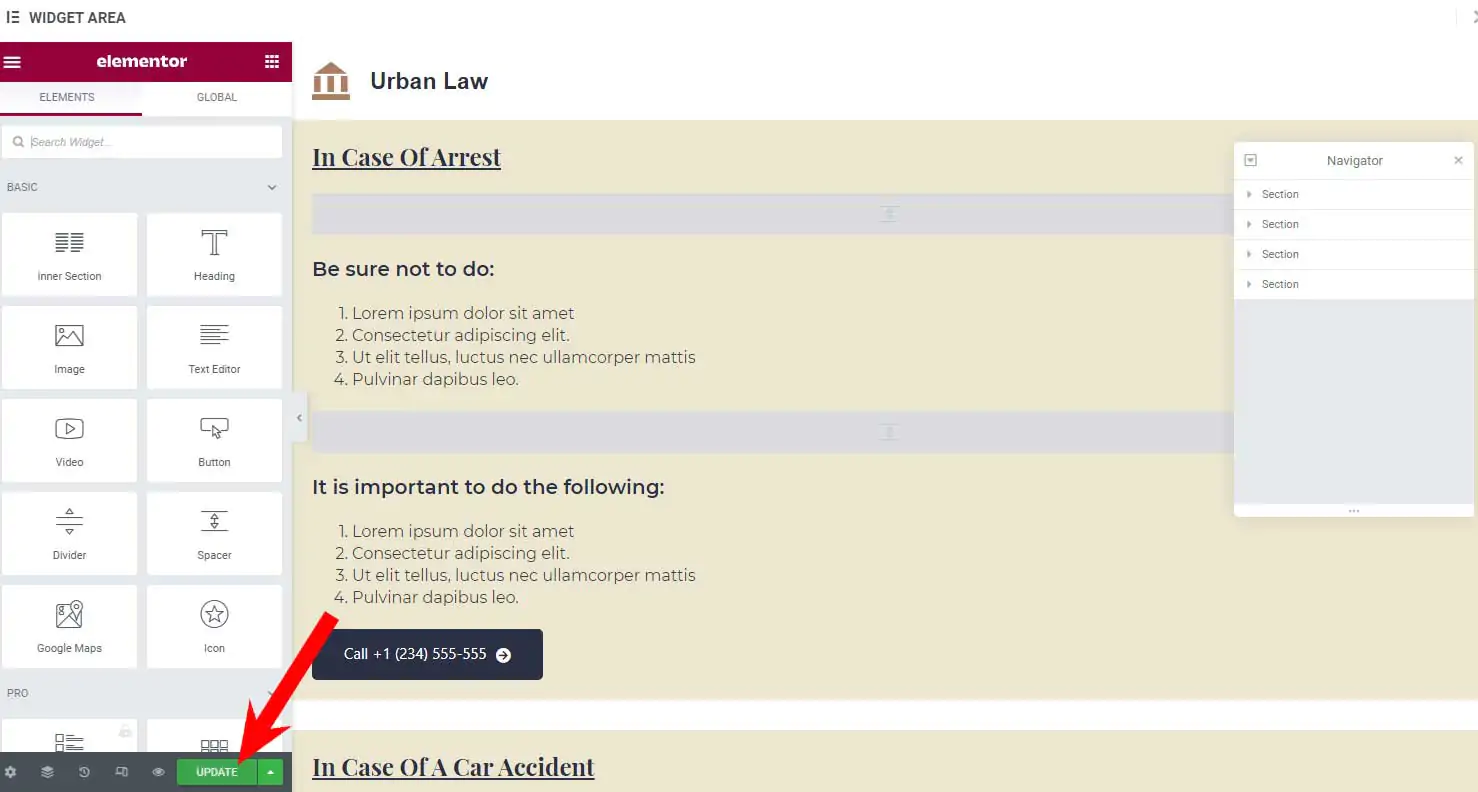Image resolution: width=1478 pixels, height=792 pixels.
Task: Open Navigator layers icon in bottom bar
Action: [47, 772]
